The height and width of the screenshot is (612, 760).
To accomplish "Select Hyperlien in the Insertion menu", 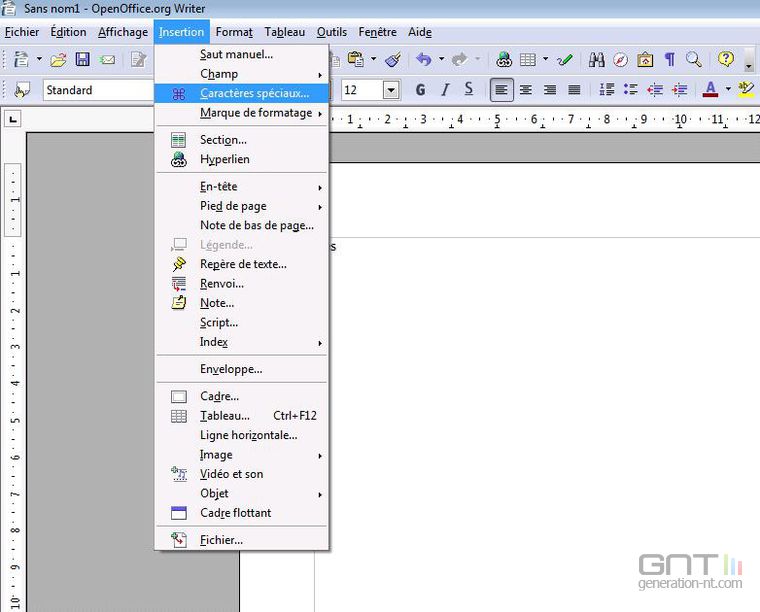I will (241, 159).
